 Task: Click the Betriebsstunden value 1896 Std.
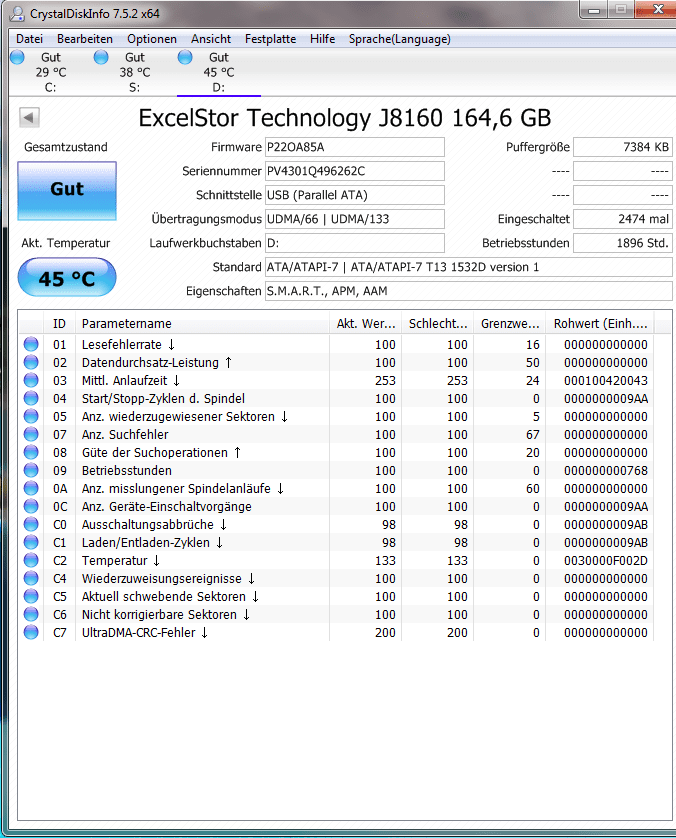pos(623,243)
